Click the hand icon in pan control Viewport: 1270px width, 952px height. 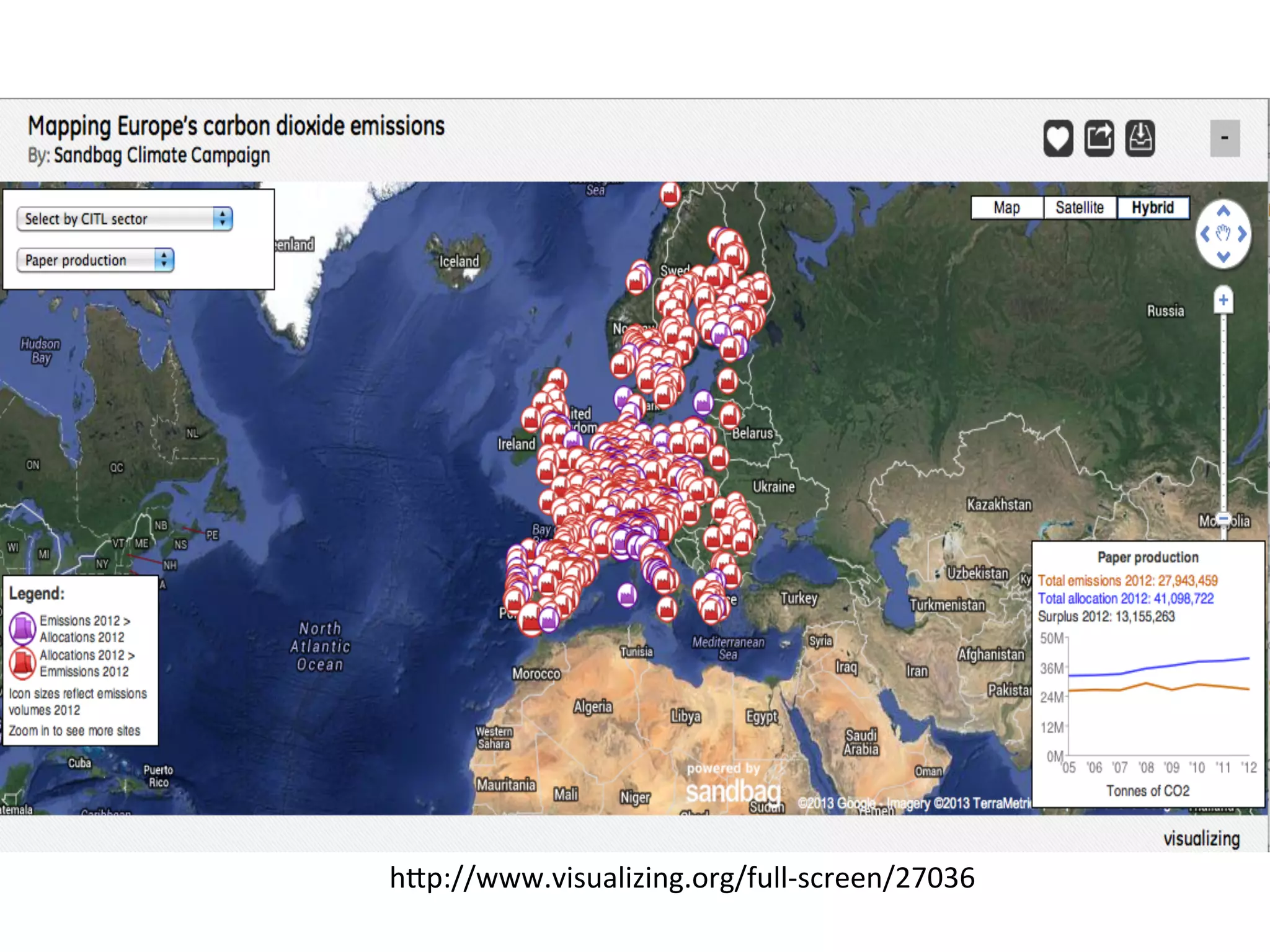click(1223, 234)
